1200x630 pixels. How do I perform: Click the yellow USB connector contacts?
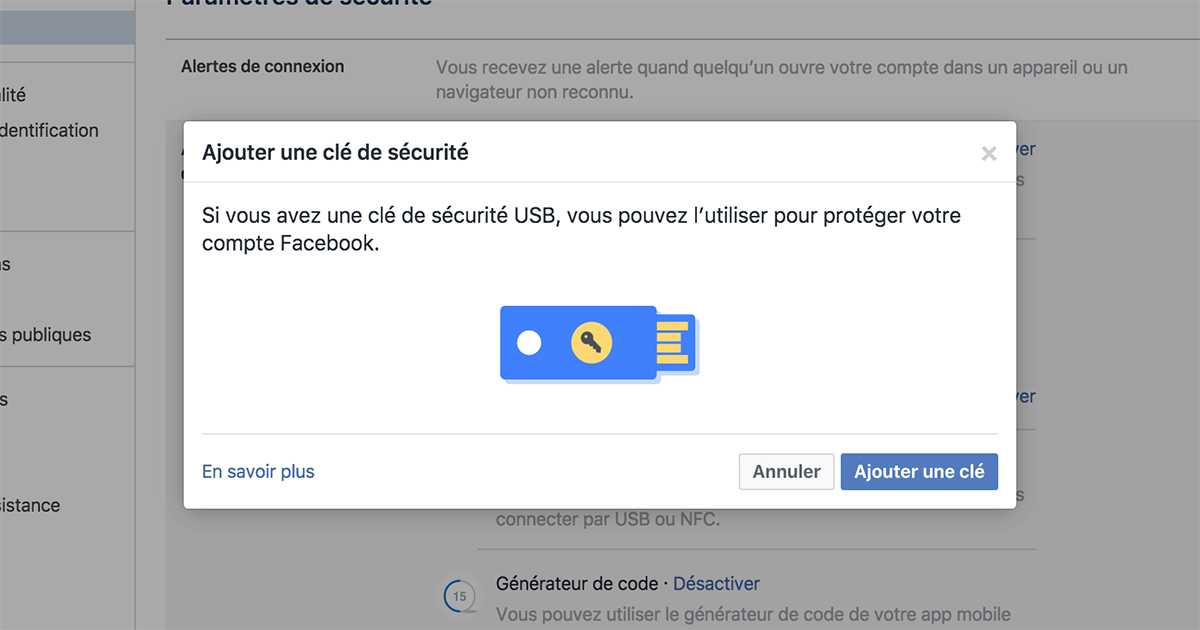[x=673, y=344]
